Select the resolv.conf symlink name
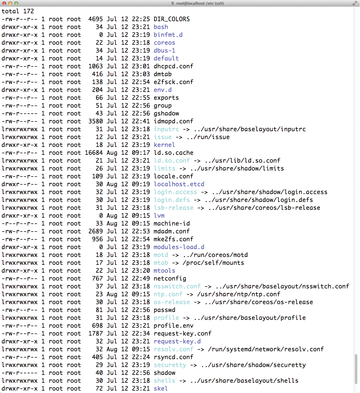The image size is (360, 393). point(173,349)
